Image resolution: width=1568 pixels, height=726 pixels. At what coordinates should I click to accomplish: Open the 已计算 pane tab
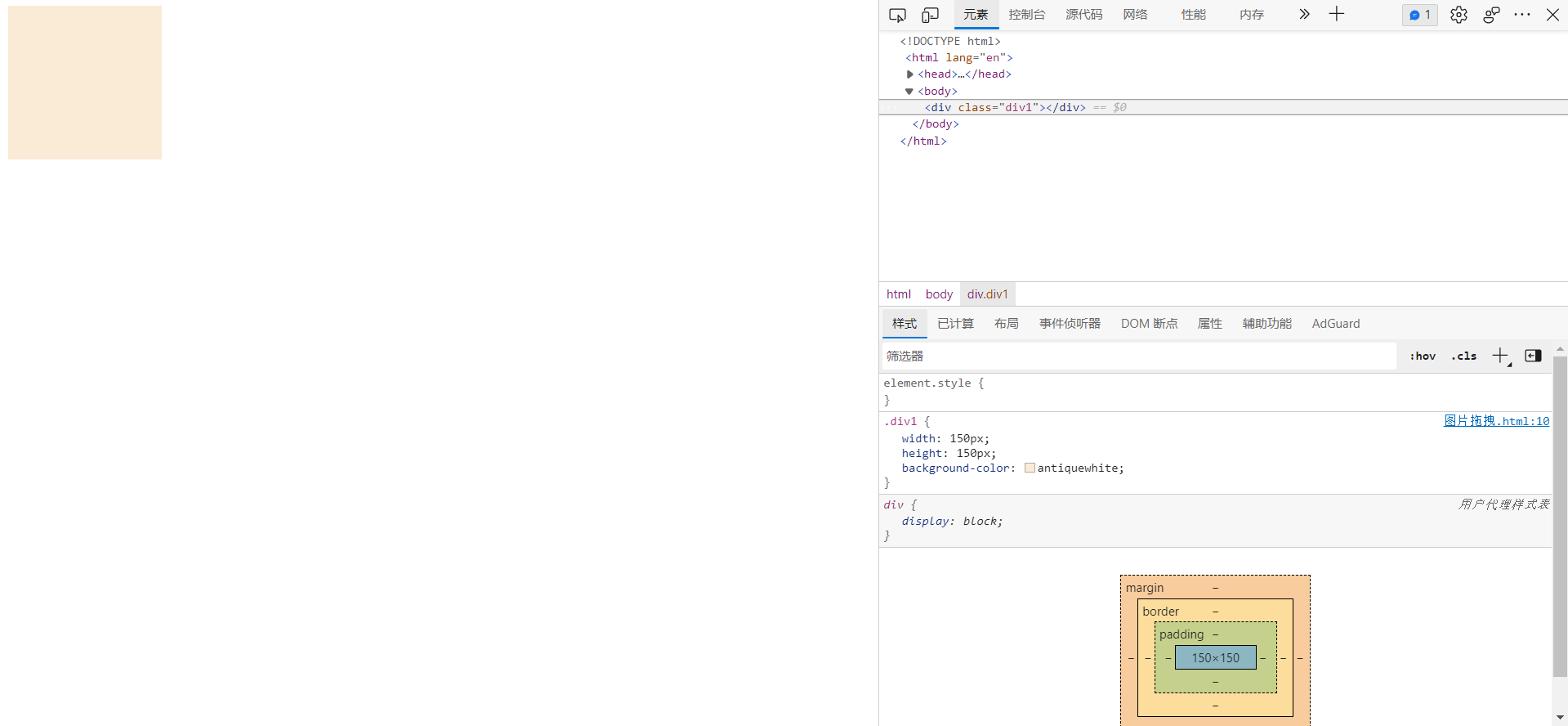tap(955, 324)
